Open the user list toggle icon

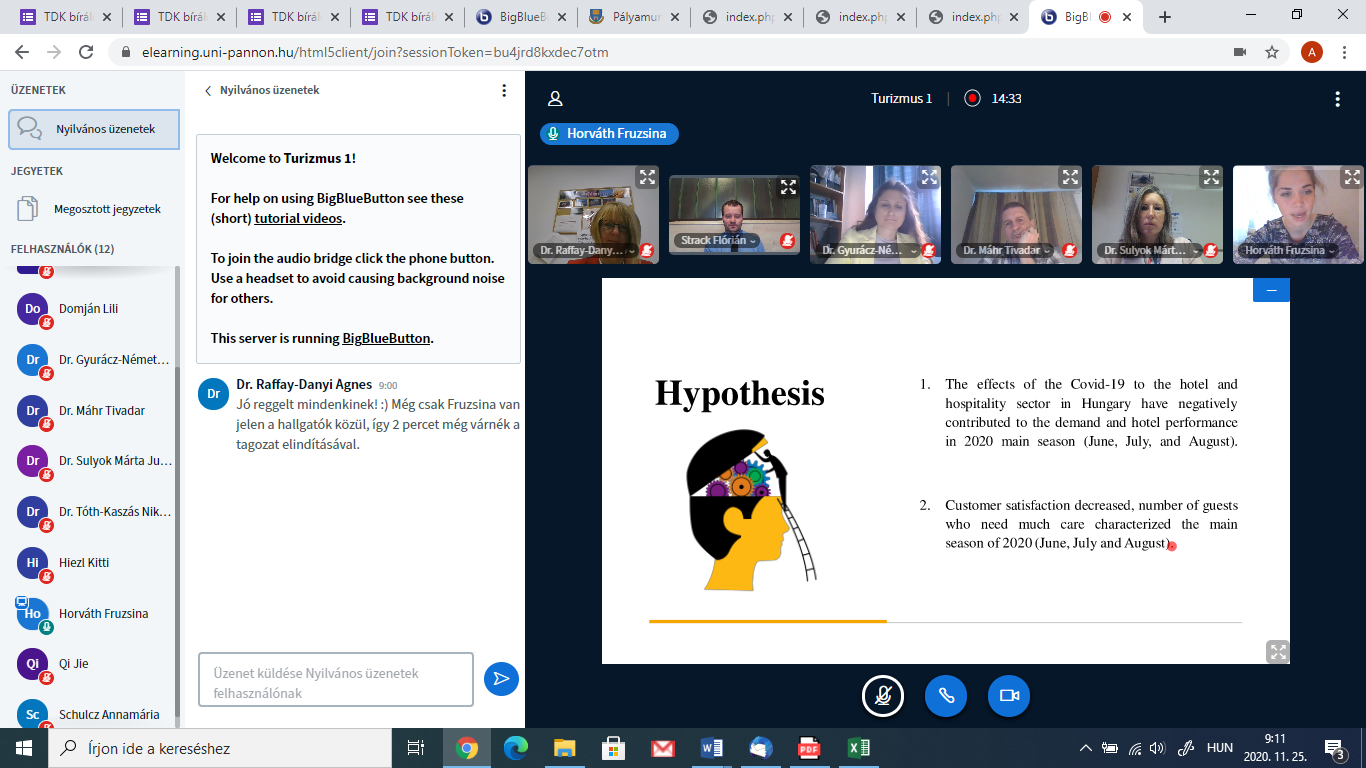click(555, 98)
